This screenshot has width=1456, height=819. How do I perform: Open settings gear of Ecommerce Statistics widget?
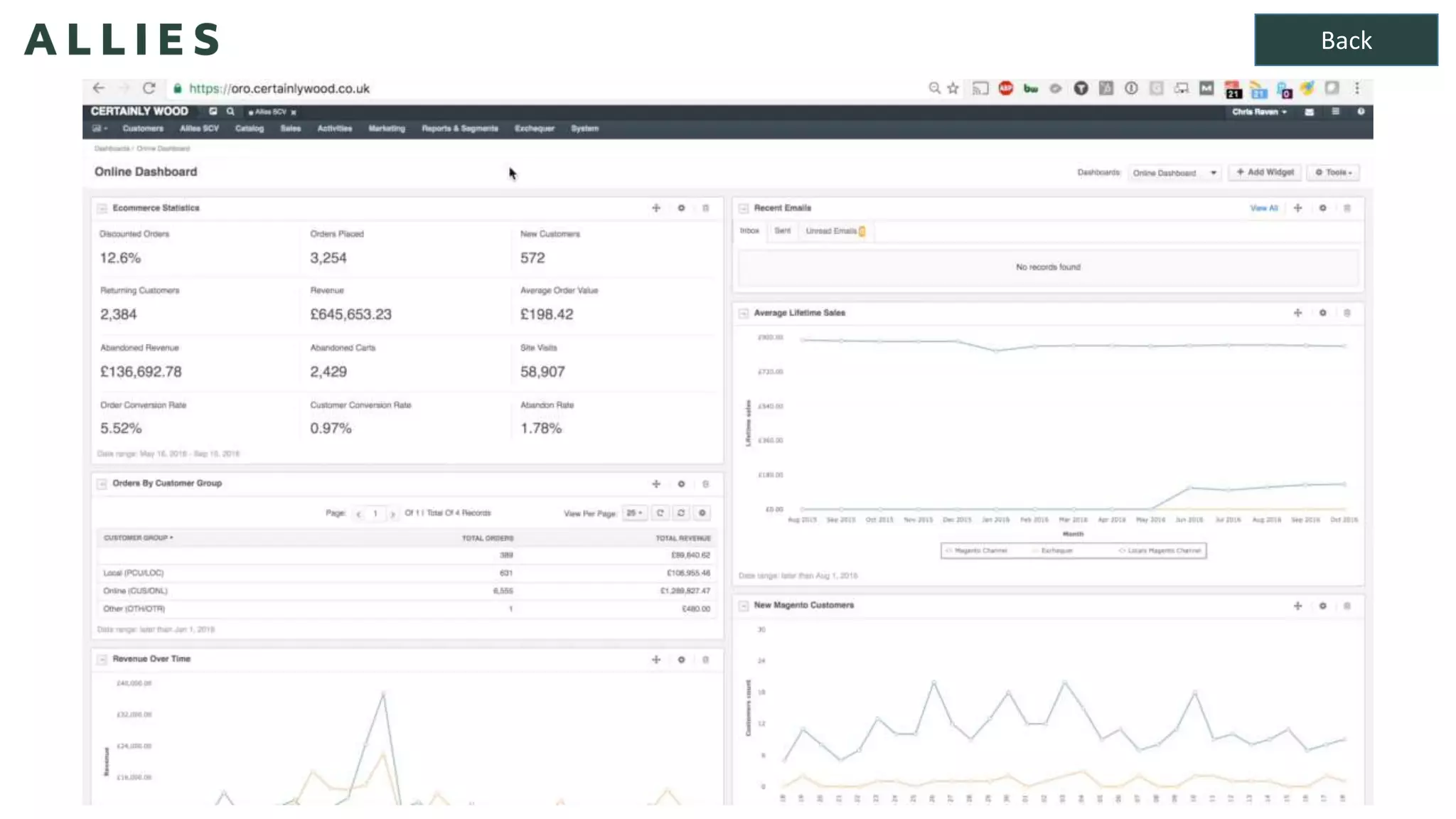click(681, 208)
